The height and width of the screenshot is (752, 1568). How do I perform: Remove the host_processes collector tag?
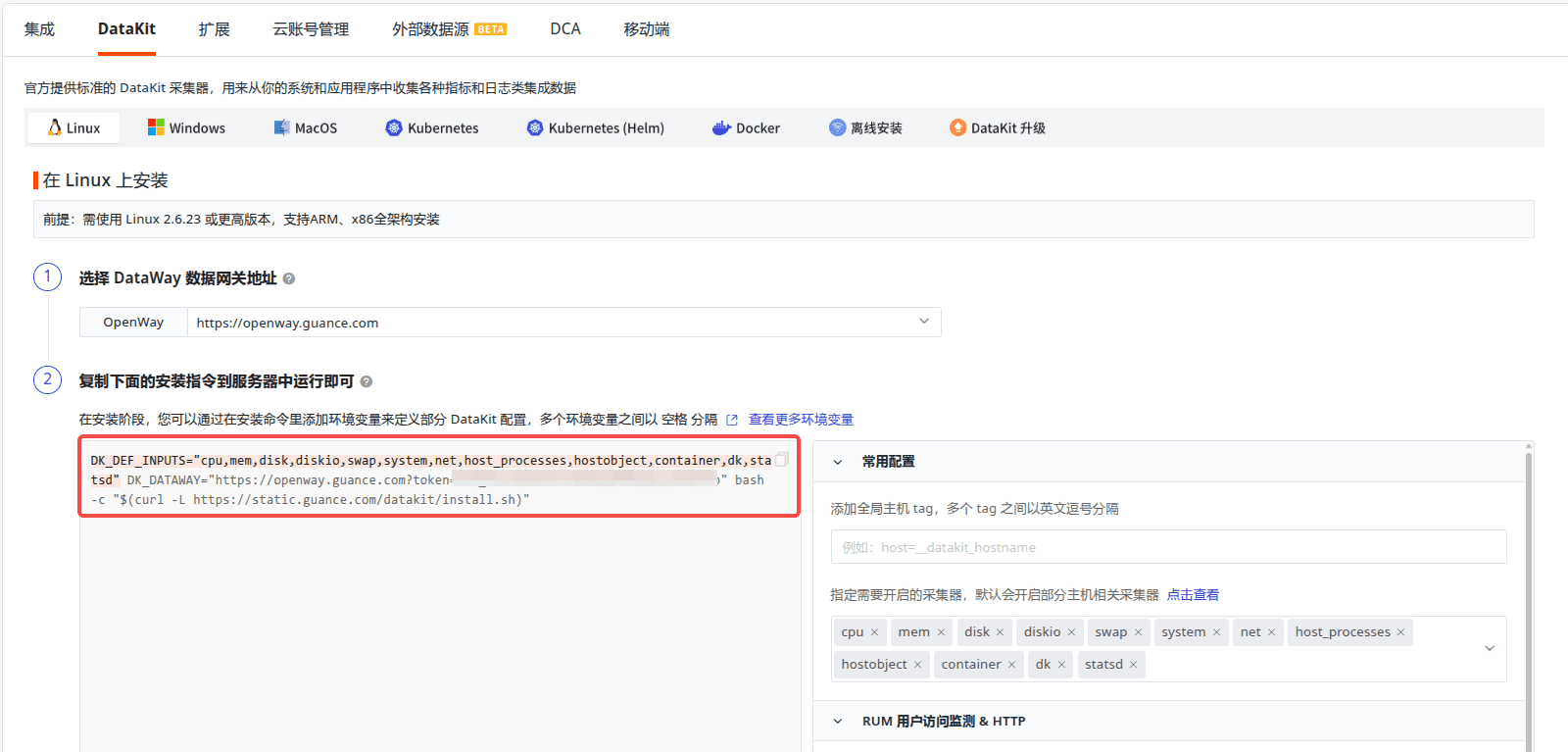(1400, 632)
